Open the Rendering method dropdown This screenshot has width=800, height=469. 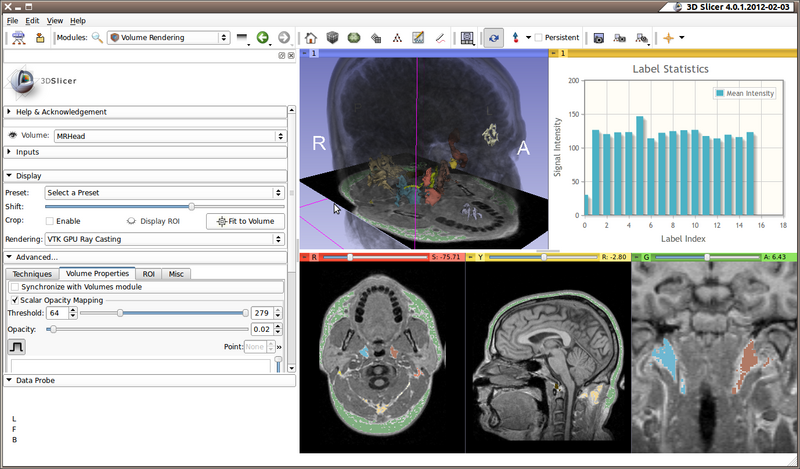[x=164, y=239]
